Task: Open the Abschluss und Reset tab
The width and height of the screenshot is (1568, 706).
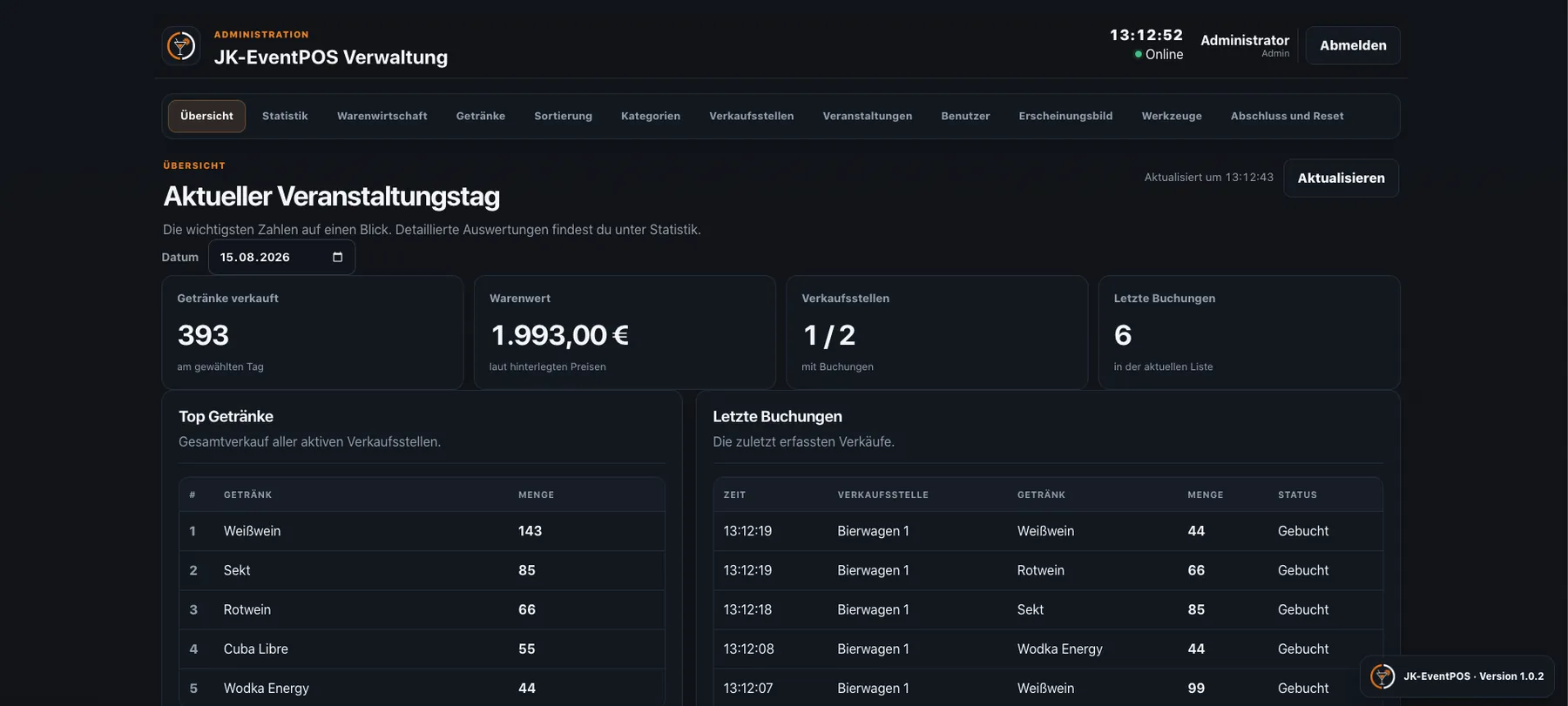Action: [x=1287, y=116]
